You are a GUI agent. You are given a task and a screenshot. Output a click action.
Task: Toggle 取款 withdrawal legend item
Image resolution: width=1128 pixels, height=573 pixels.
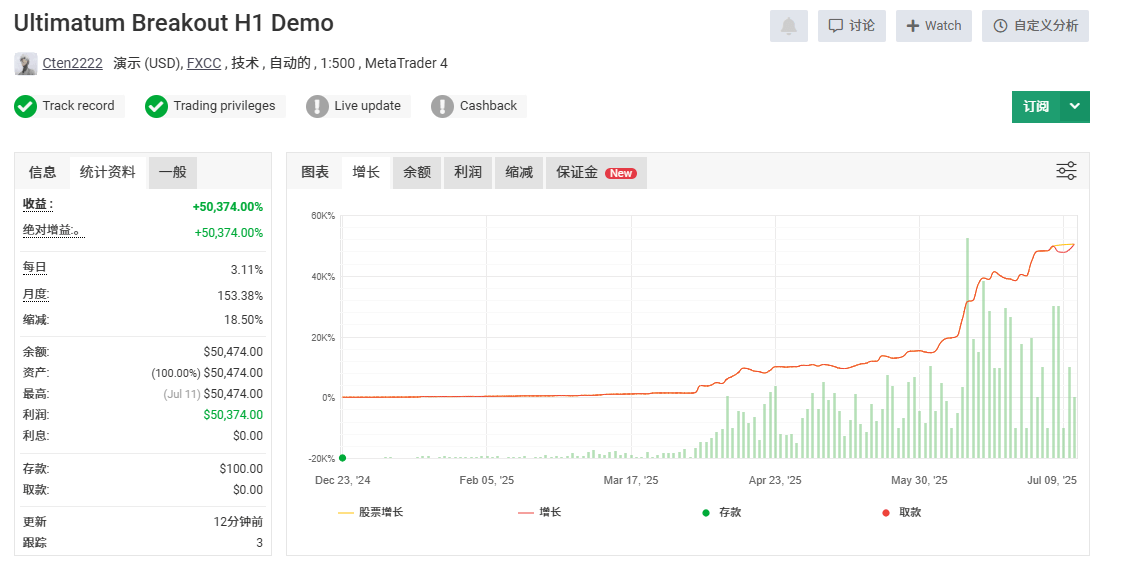coord(901,513)
